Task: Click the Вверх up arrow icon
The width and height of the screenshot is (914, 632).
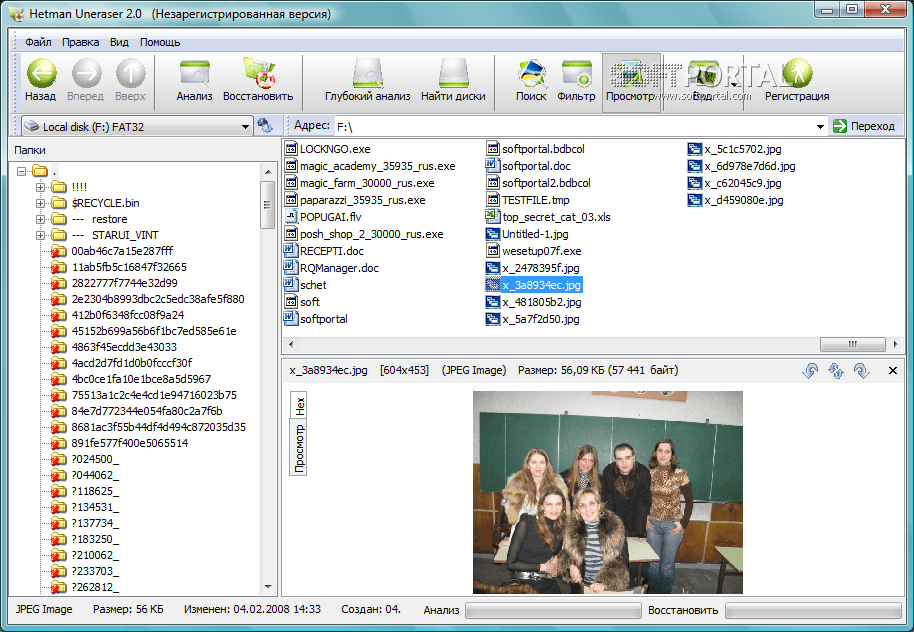Action: point(130,74)
